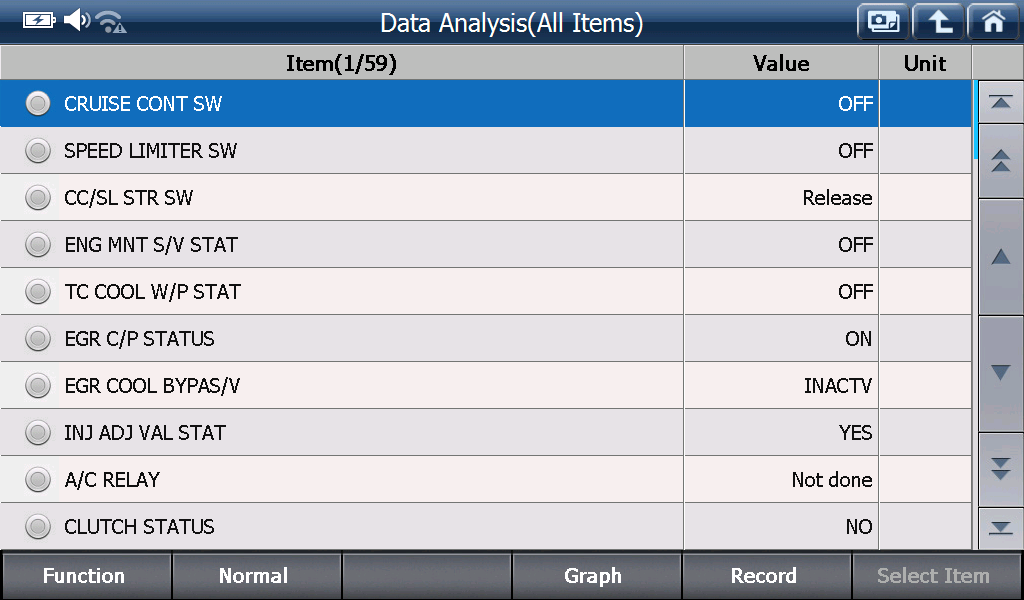The width and height of the screenshot is (1024, 600).
Task: Page up with the double up arrow
Action: coord(1000,161)
